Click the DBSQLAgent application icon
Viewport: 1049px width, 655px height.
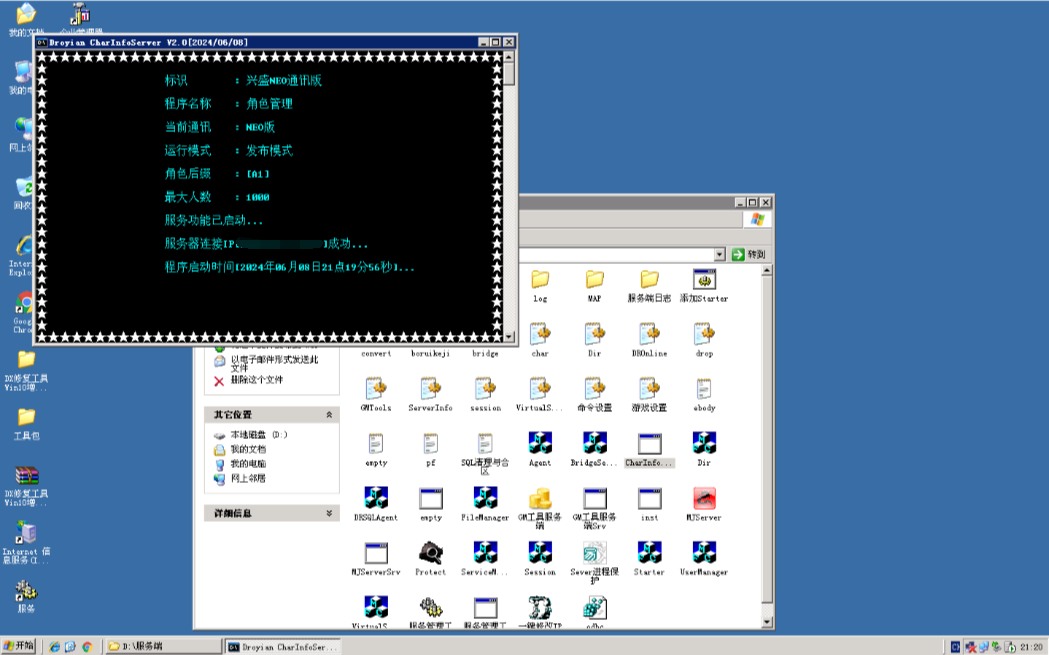pyautogui.click(x=376, y=498)
